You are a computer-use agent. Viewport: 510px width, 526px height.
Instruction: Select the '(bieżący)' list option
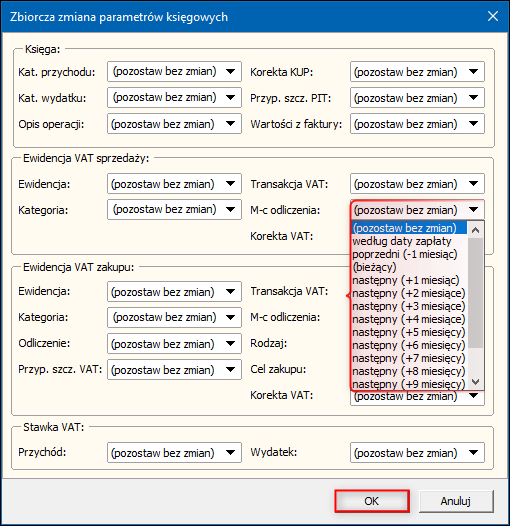[409, 267]
